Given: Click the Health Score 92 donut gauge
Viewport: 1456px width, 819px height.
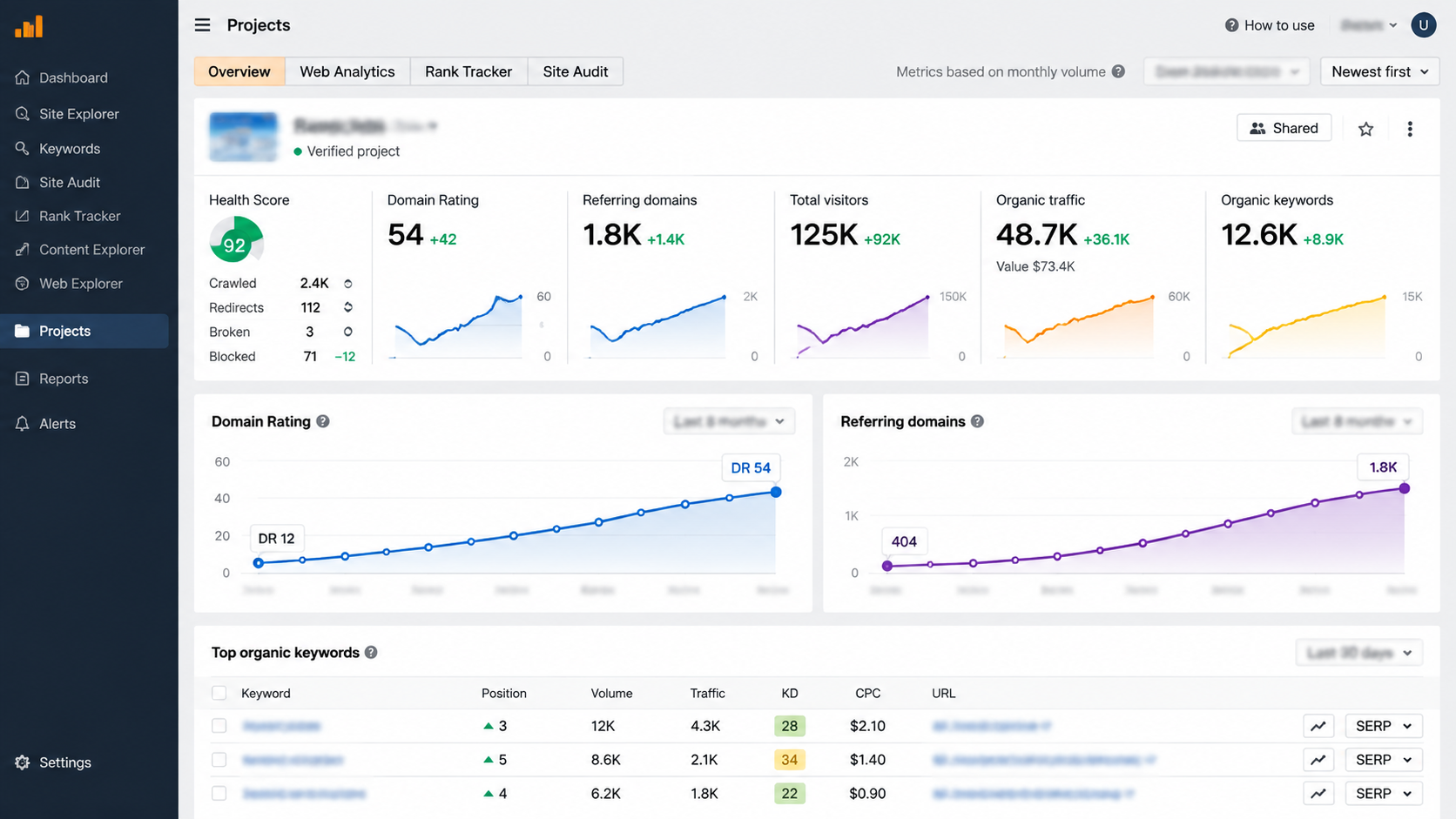Looking at the screenshot, I should tap(236, 240).
